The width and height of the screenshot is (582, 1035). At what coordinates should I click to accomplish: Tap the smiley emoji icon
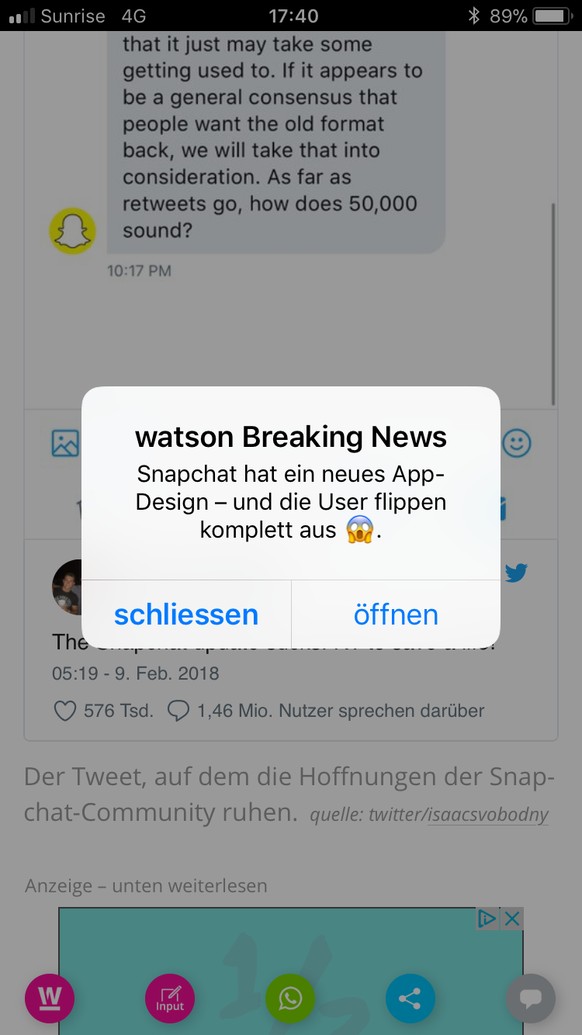[x=516, y=444]
